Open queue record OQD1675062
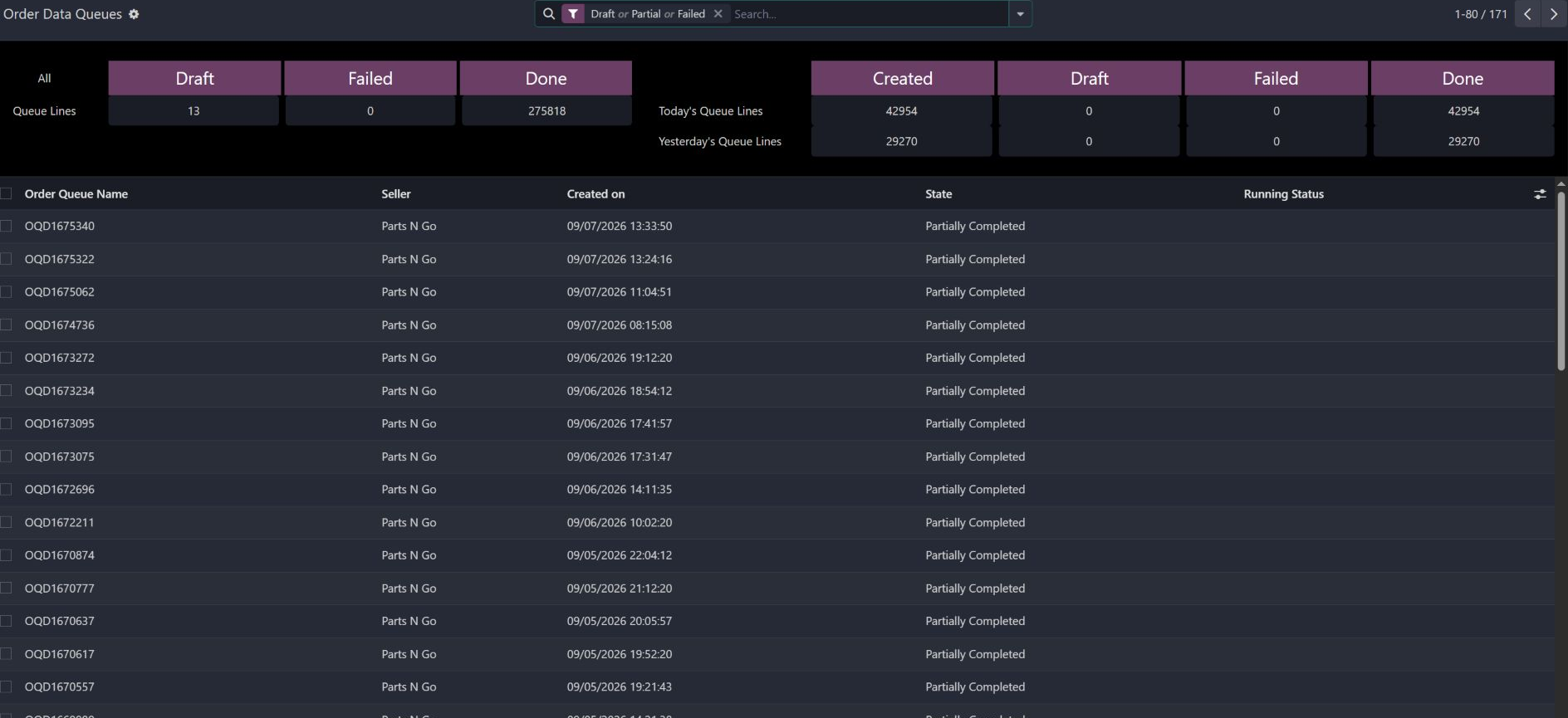This screenshot has height=718, width=1568. coord(60,292)
